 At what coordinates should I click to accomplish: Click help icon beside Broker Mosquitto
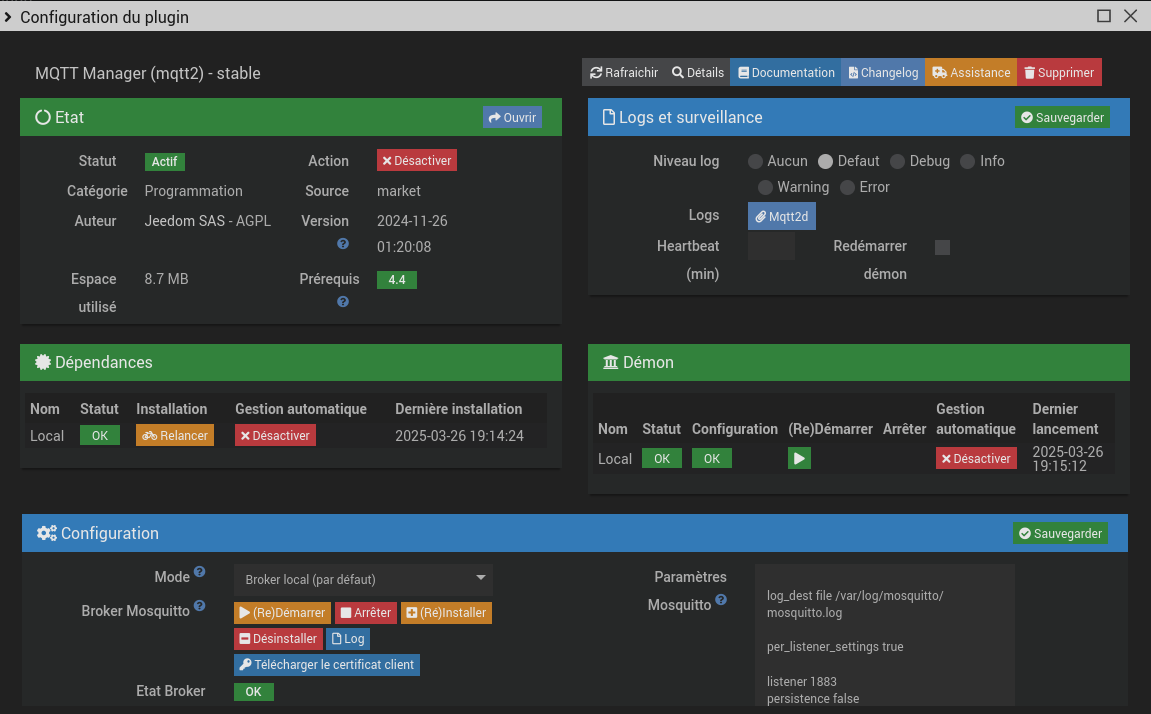point(199,606)
